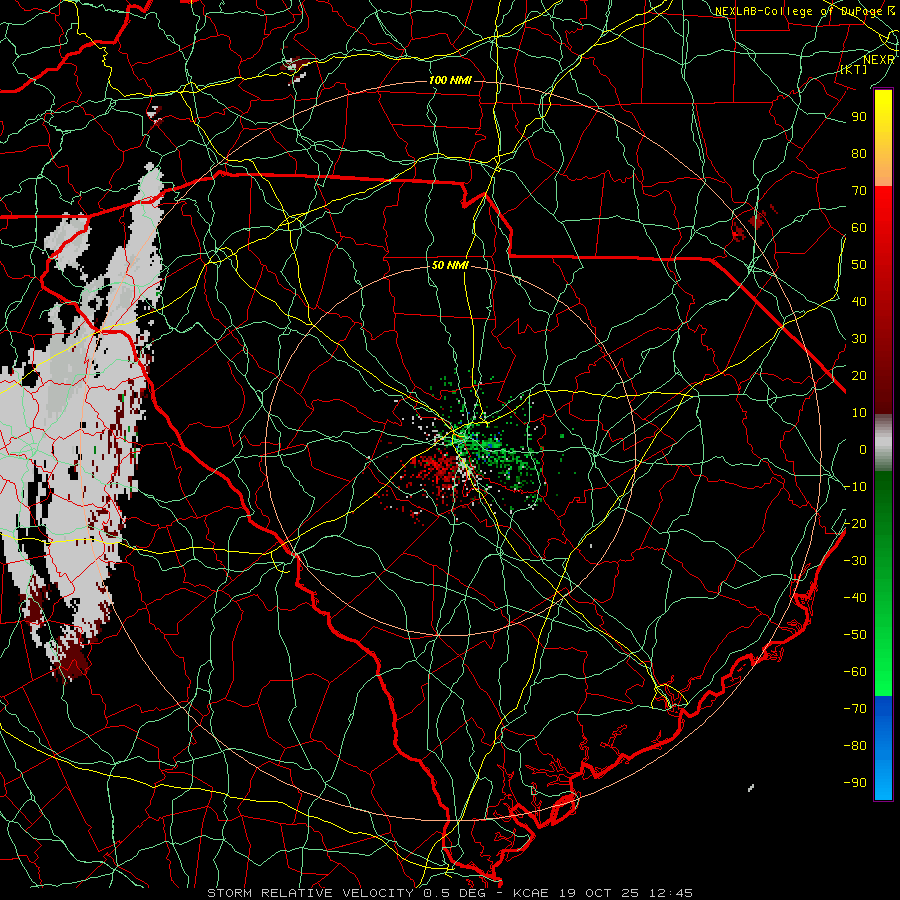Click the -50 label on velocity scale

[x=855, y=635]
